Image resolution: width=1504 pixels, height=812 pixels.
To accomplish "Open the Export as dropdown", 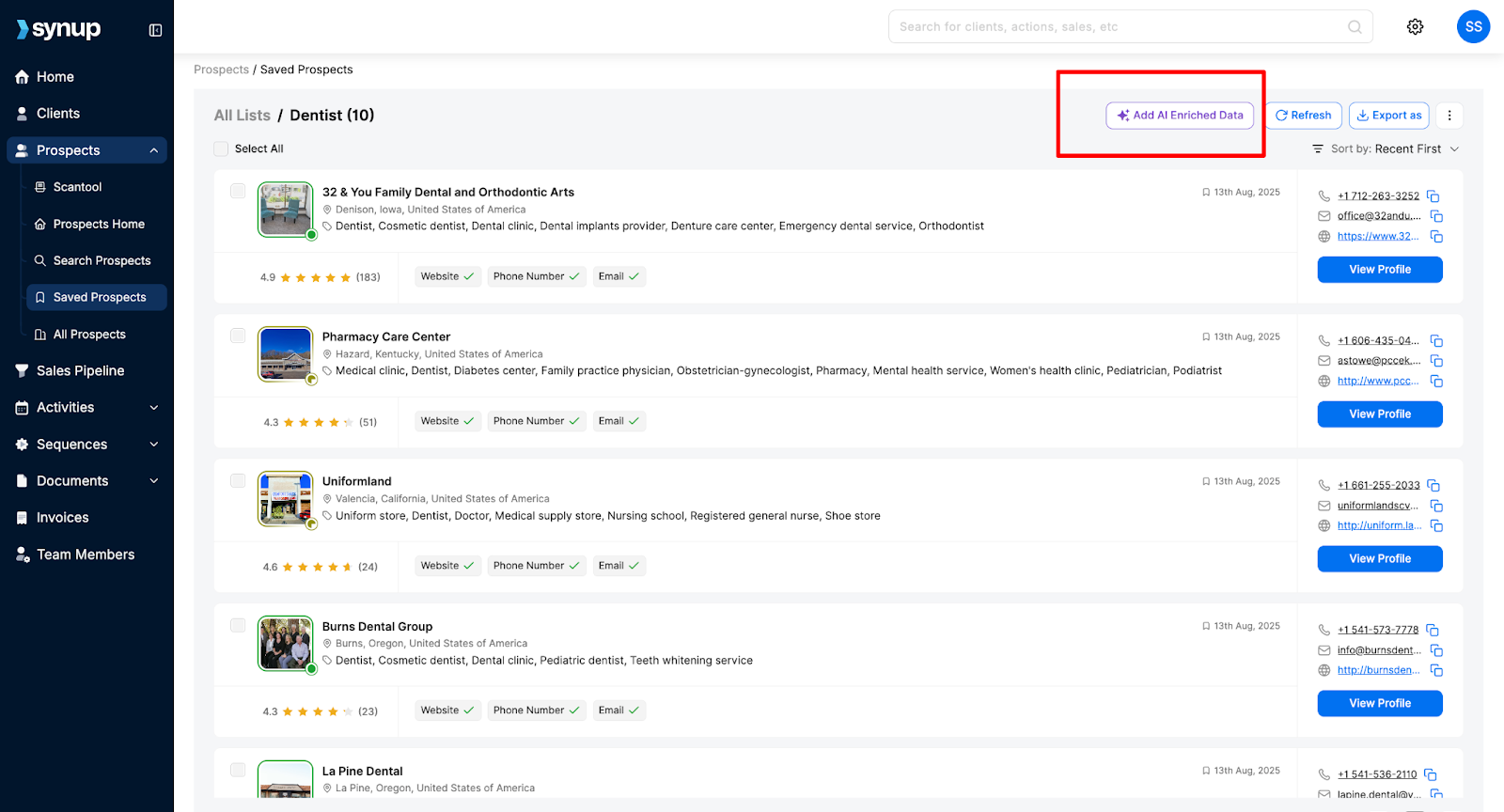I will 1388,116.
